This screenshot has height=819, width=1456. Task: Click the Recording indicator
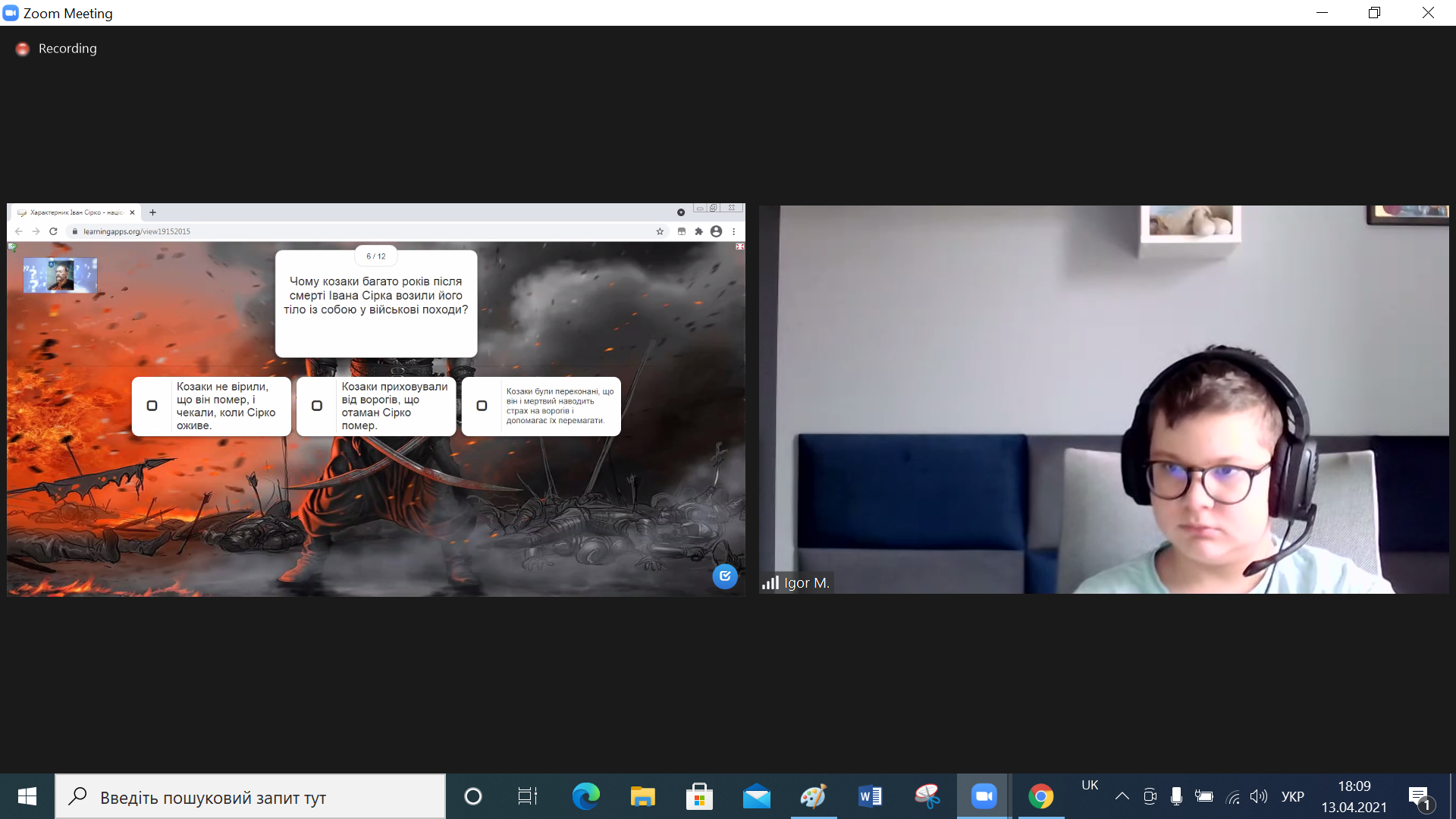coord(57,49)
